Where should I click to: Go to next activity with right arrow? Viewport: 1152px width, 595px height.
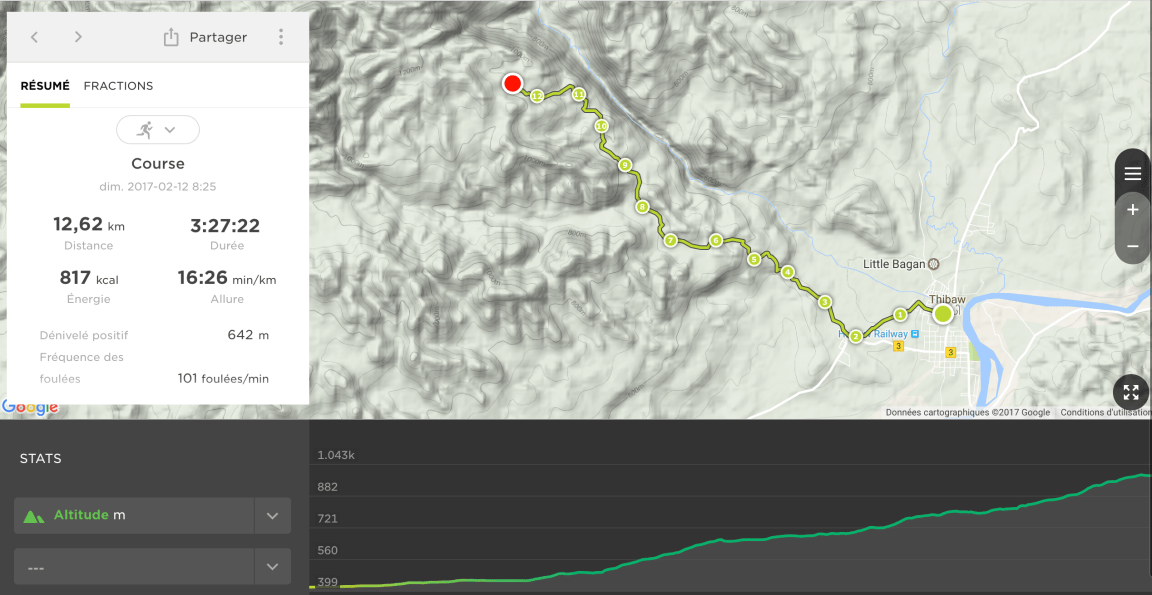(x=78, y=37)
